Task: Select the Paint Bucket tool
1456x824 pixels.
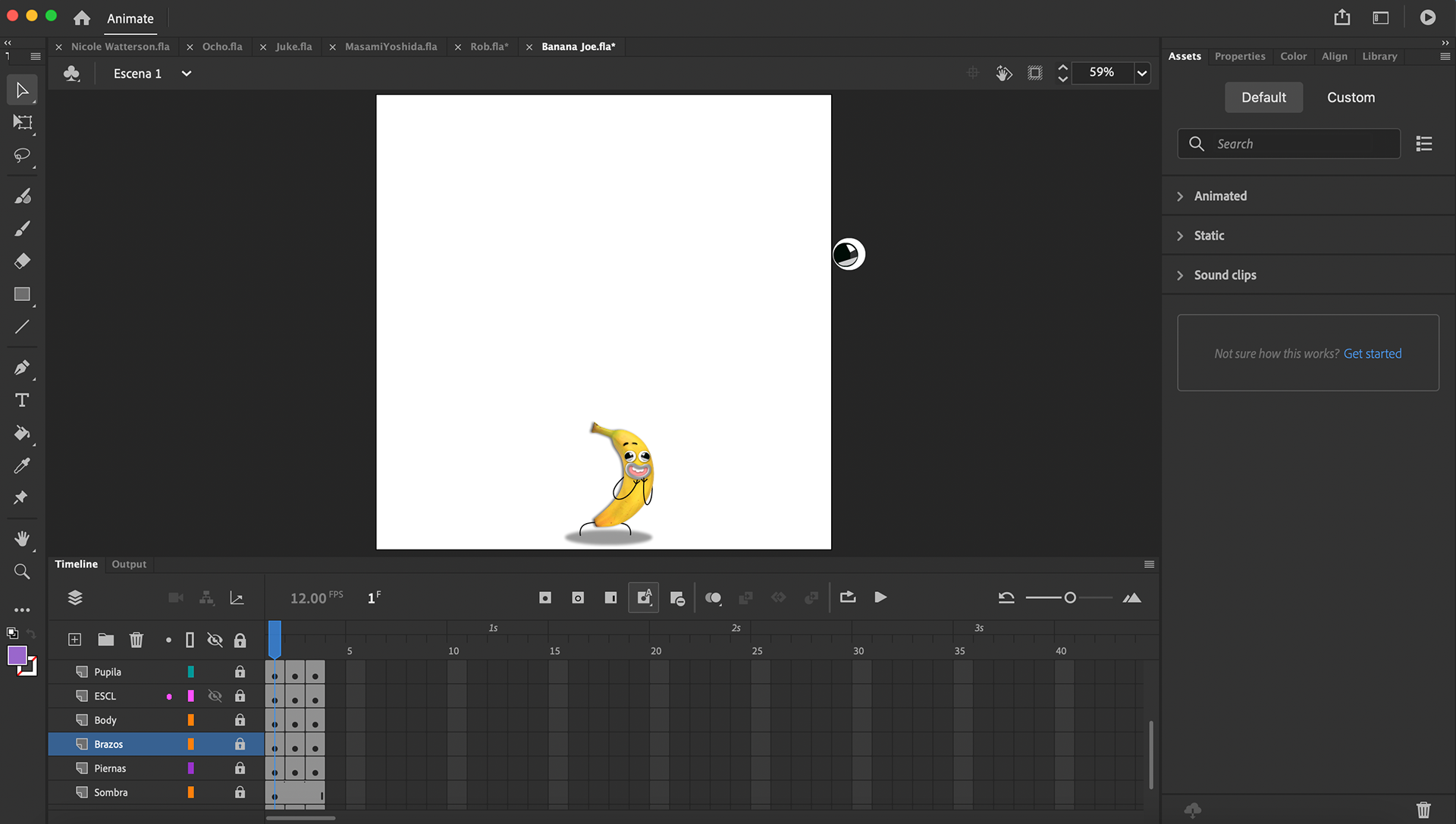Action: [x=22, y=433]
